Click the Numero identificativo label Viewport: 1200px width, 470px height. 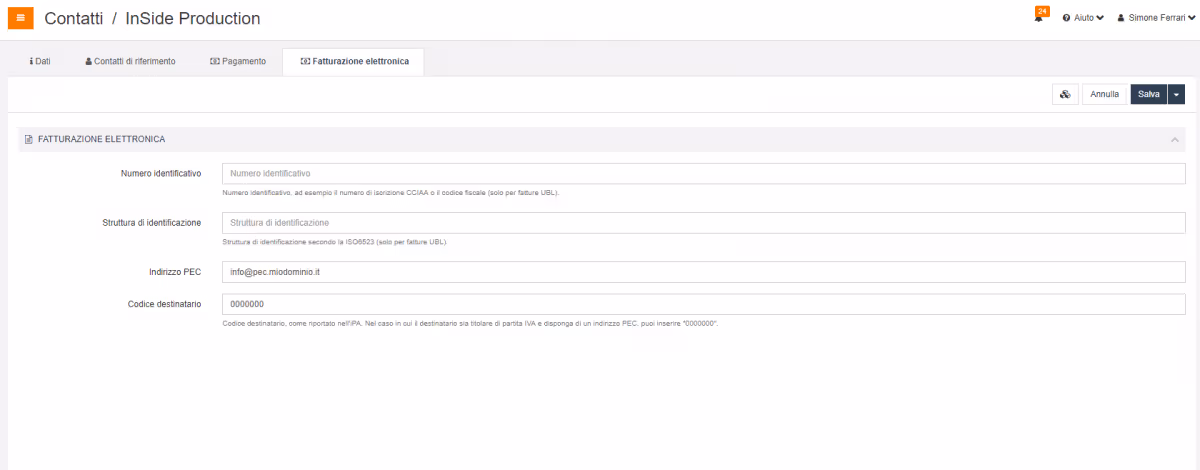161,174
